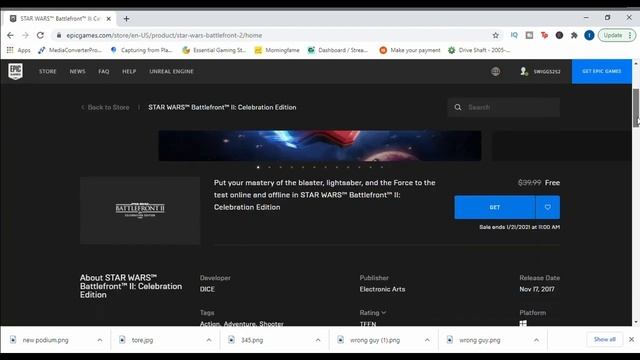Open the Capturing from Pla... bookmark
The width and height of the screenshot is (640, 360).
tap(141, 50)
